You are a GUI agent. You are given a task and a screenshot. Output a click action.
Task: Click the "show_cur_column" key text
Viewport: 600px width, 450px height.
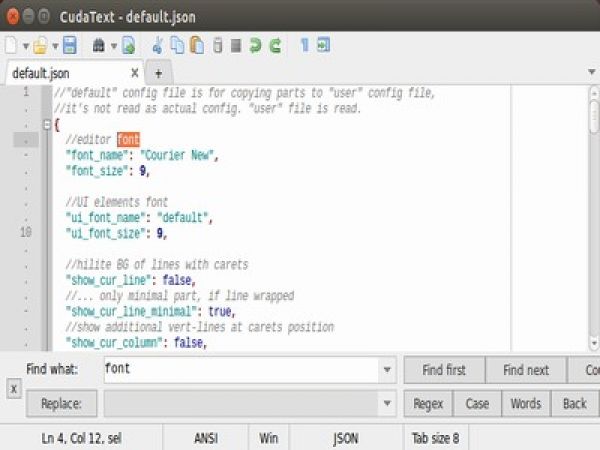114,342
